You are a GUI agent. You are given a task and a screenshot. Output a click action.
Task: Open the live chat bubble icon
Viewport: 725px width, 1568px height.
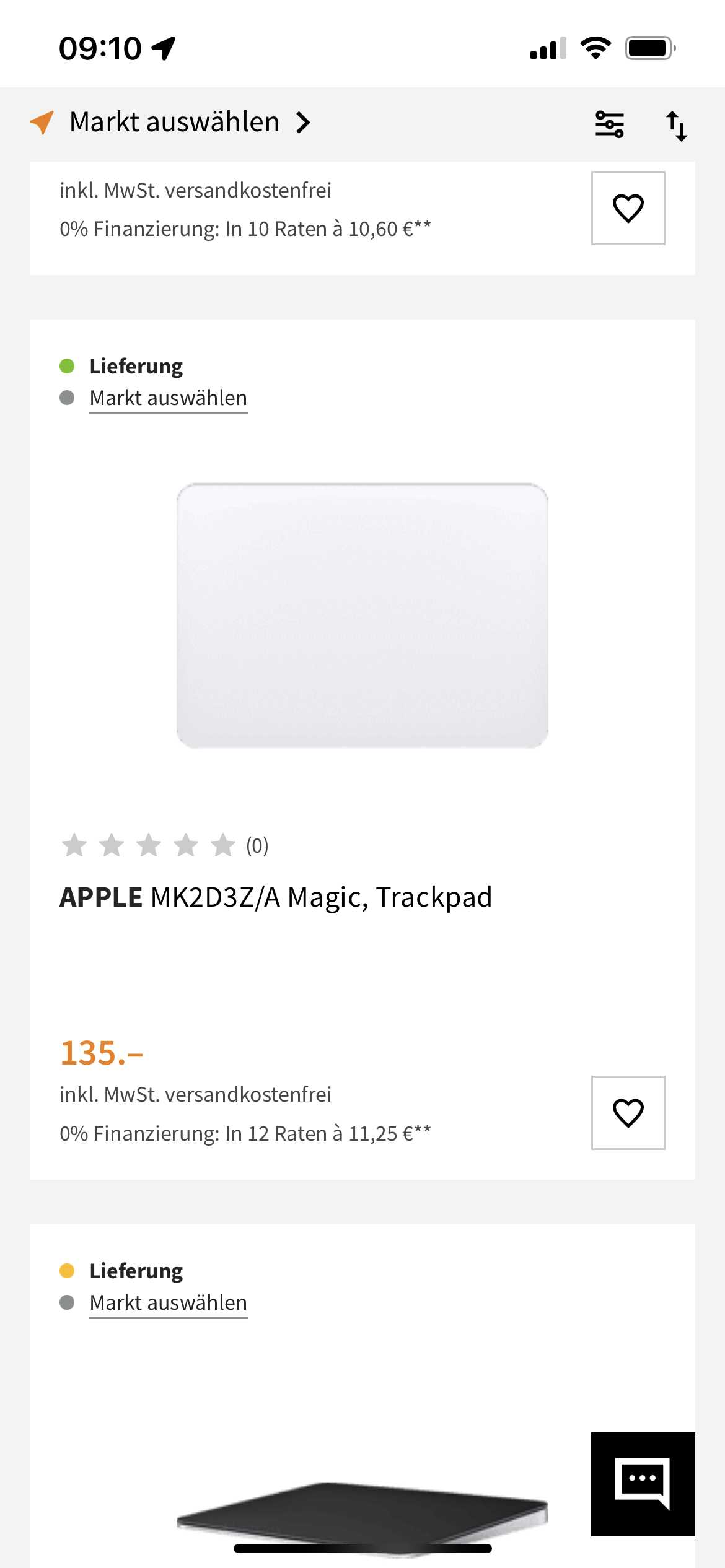click(643, 1483)
